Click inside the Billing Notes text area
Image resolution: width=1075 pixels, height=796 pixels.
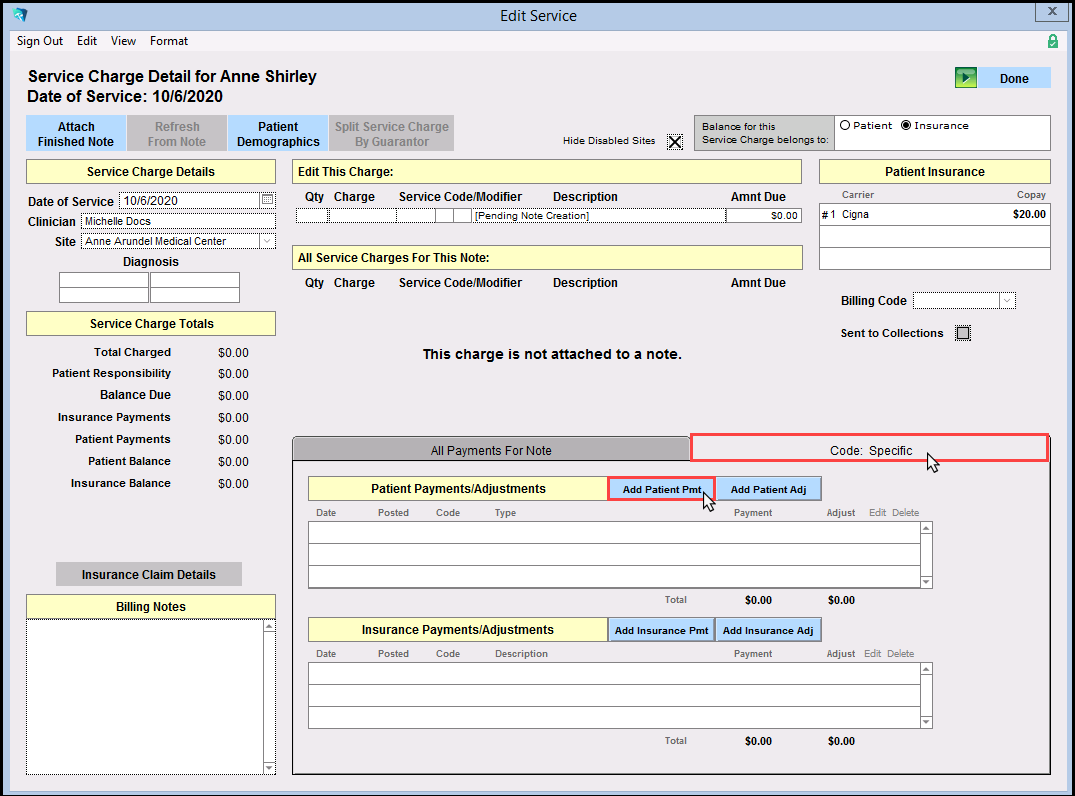click(145, 695)
